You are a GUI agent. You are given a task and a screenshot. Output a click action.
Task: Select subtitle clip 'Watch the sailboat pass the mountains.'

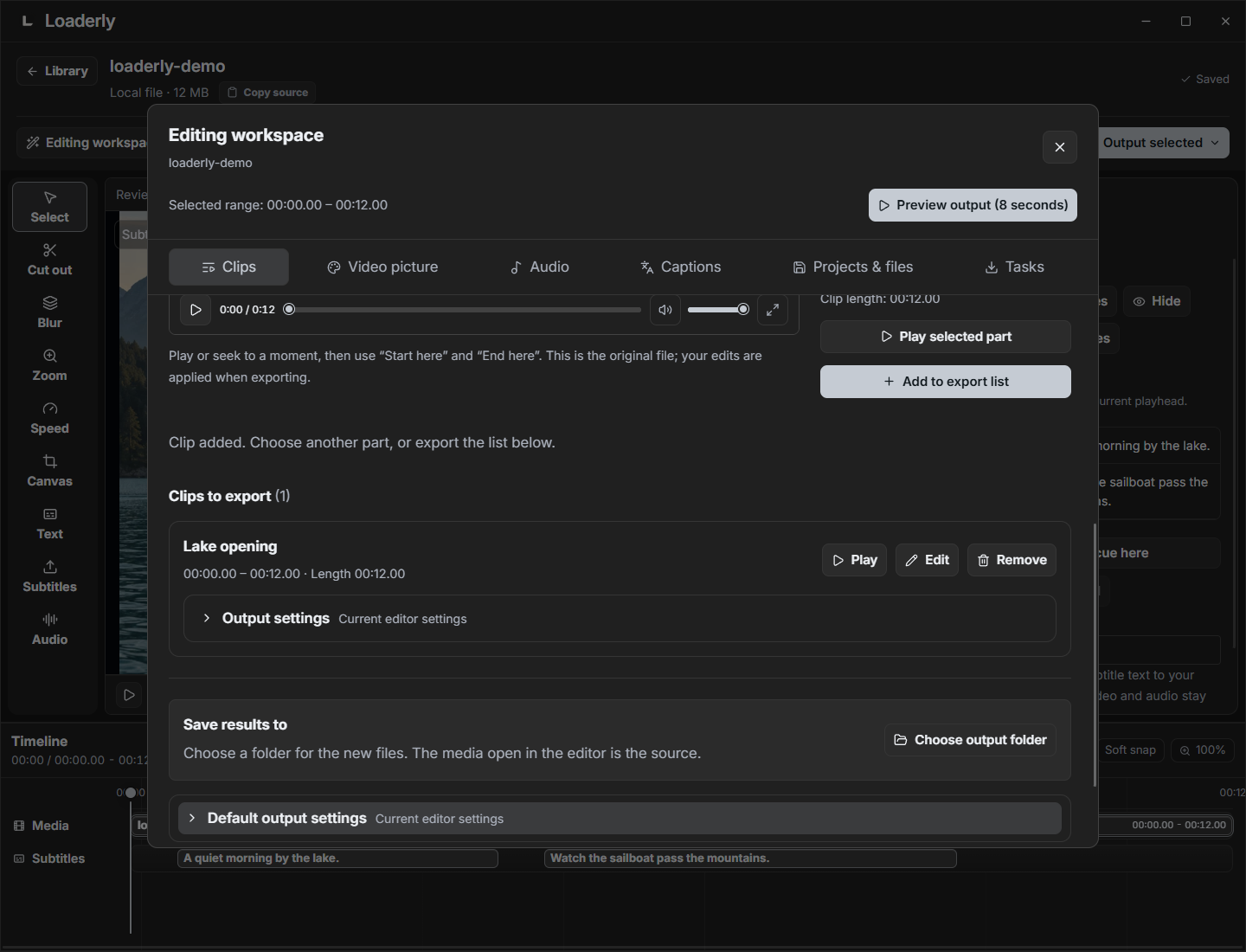click(750, 859)
